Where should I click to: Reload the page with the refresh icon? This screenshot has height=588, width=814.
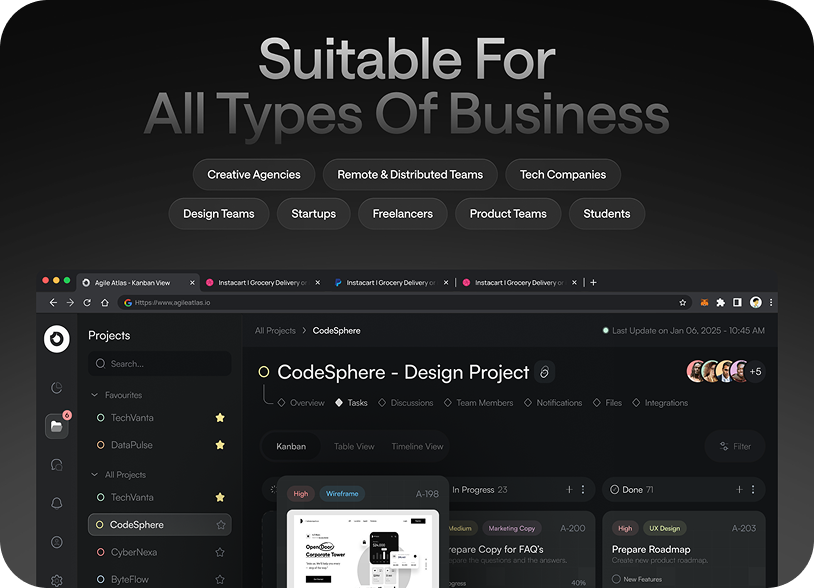pos(87,303)
